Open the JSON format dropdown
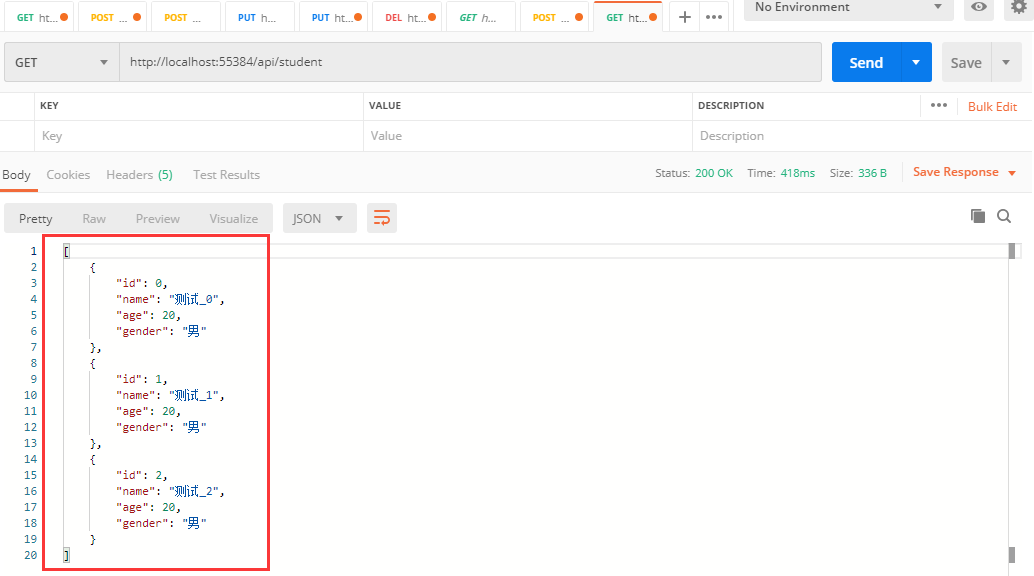 320,218
